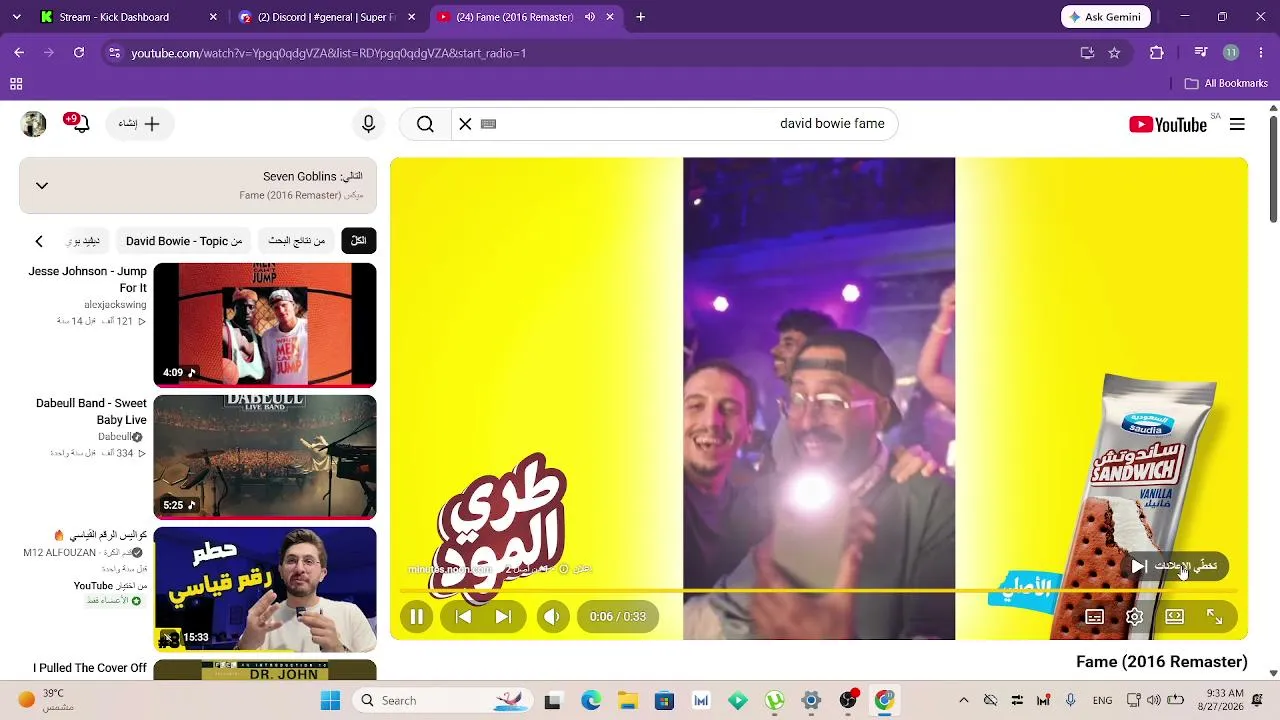1280x720 pixels.
Task: Open the tab search dropdown arrow
Action: [x=16, y=17]
